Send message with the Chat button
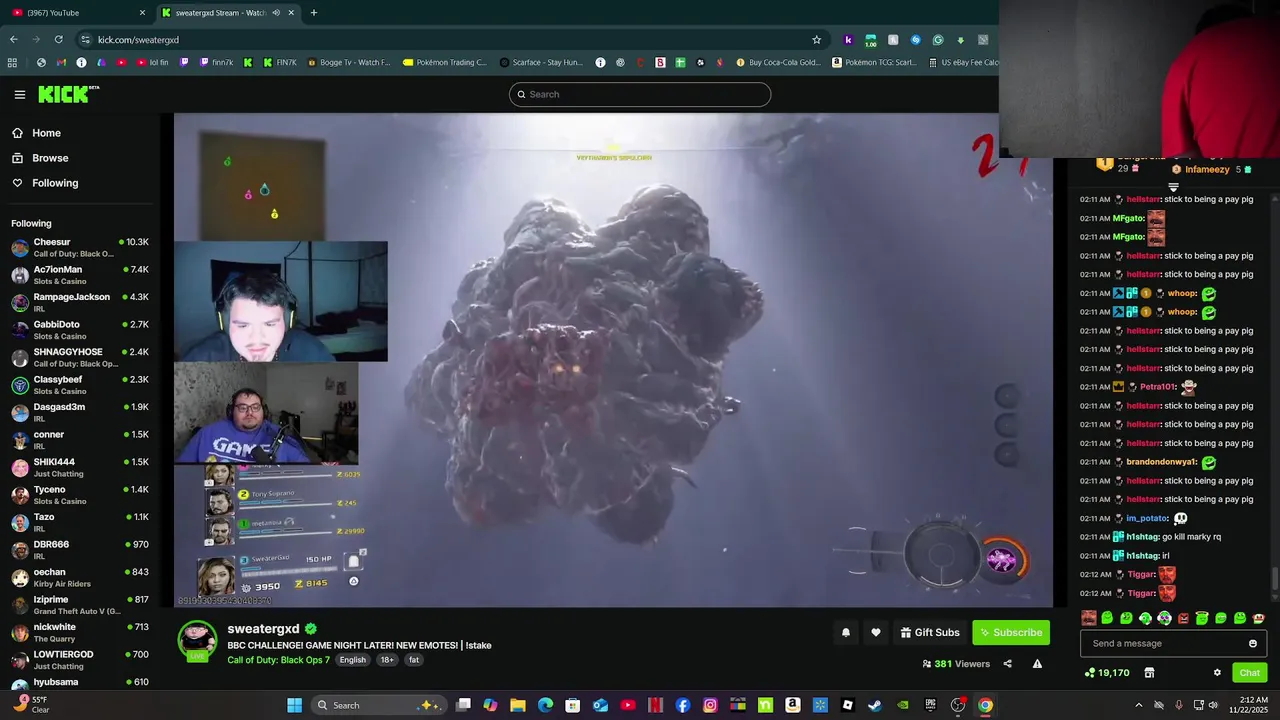 pos(1249,673)
